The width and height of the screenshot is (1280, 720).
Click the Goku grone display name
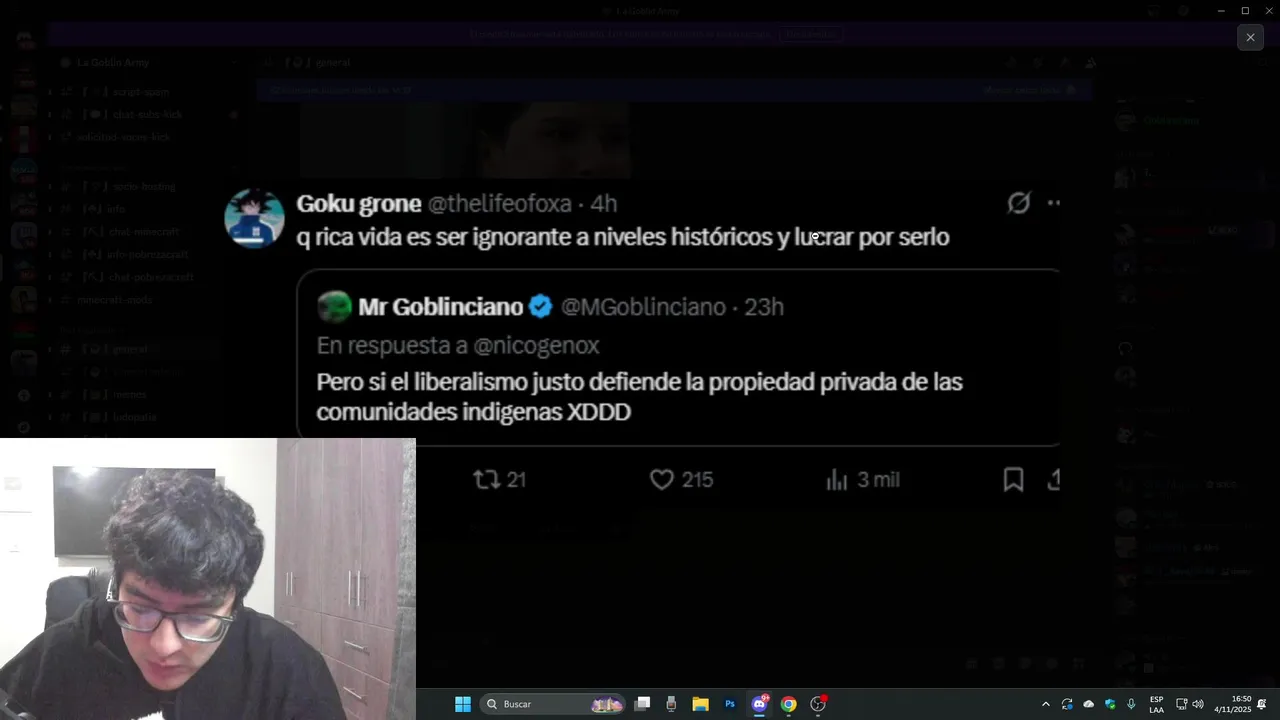coord(359,204)
